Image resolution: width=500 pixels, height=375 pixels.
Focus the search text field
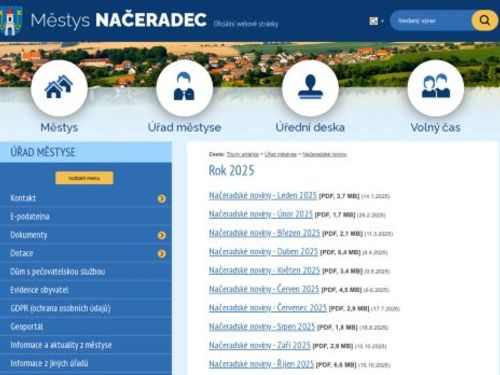point(431,21)
